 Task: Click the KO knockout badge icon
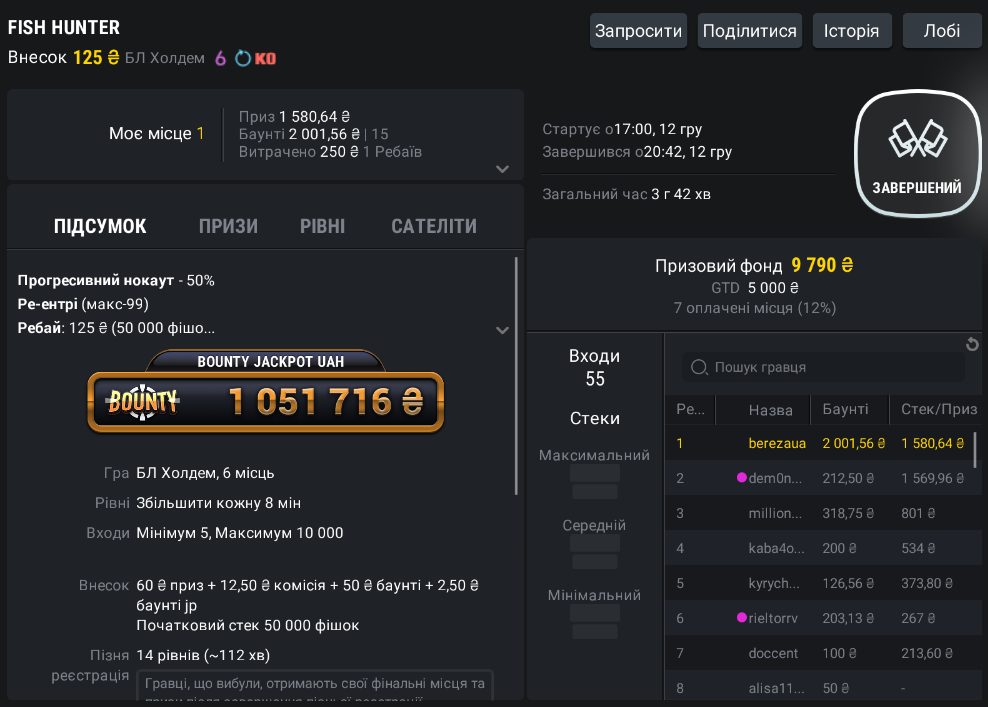[x=265, y=58]
